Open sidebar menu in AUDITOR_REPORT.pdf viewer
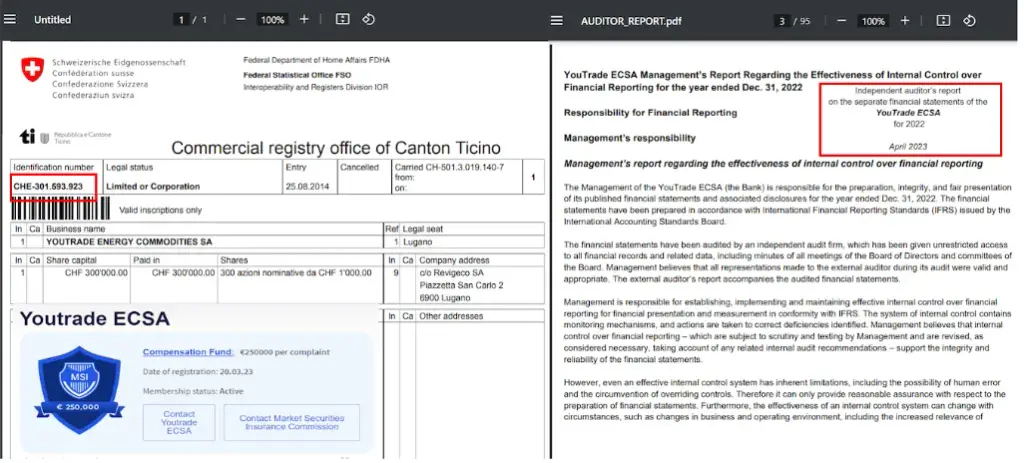This screenshot has height=463, width=1024. coord(556,21)
